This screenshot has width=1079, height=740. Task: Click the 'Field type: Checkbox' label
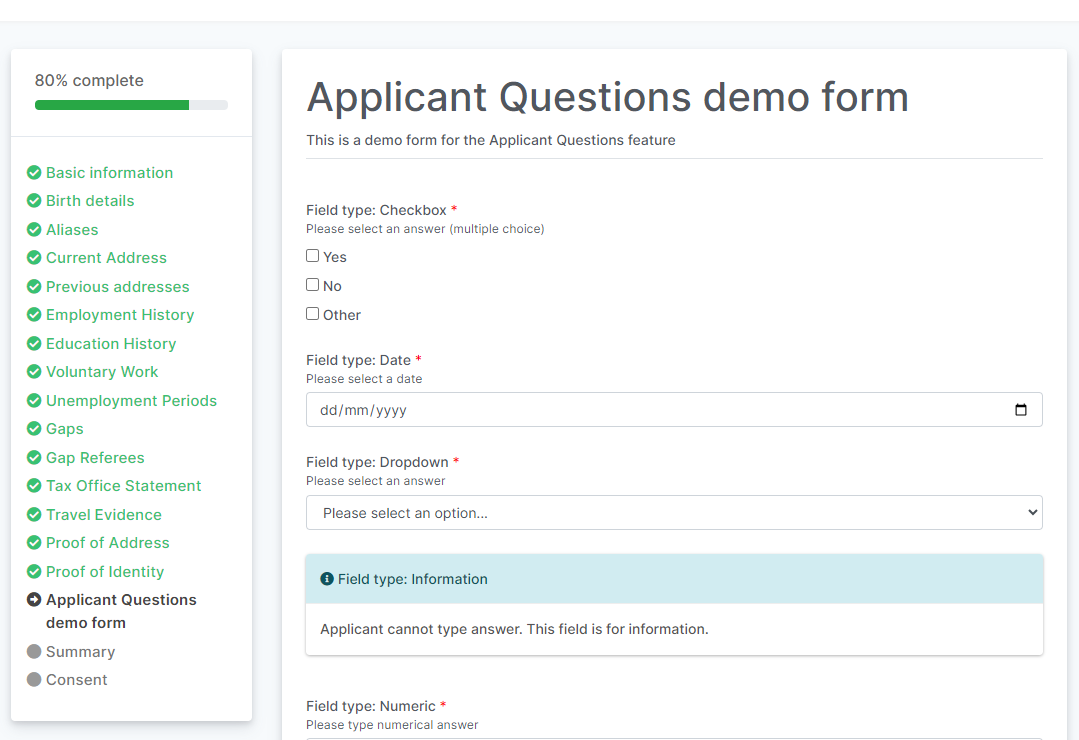(x=376, y=210)
